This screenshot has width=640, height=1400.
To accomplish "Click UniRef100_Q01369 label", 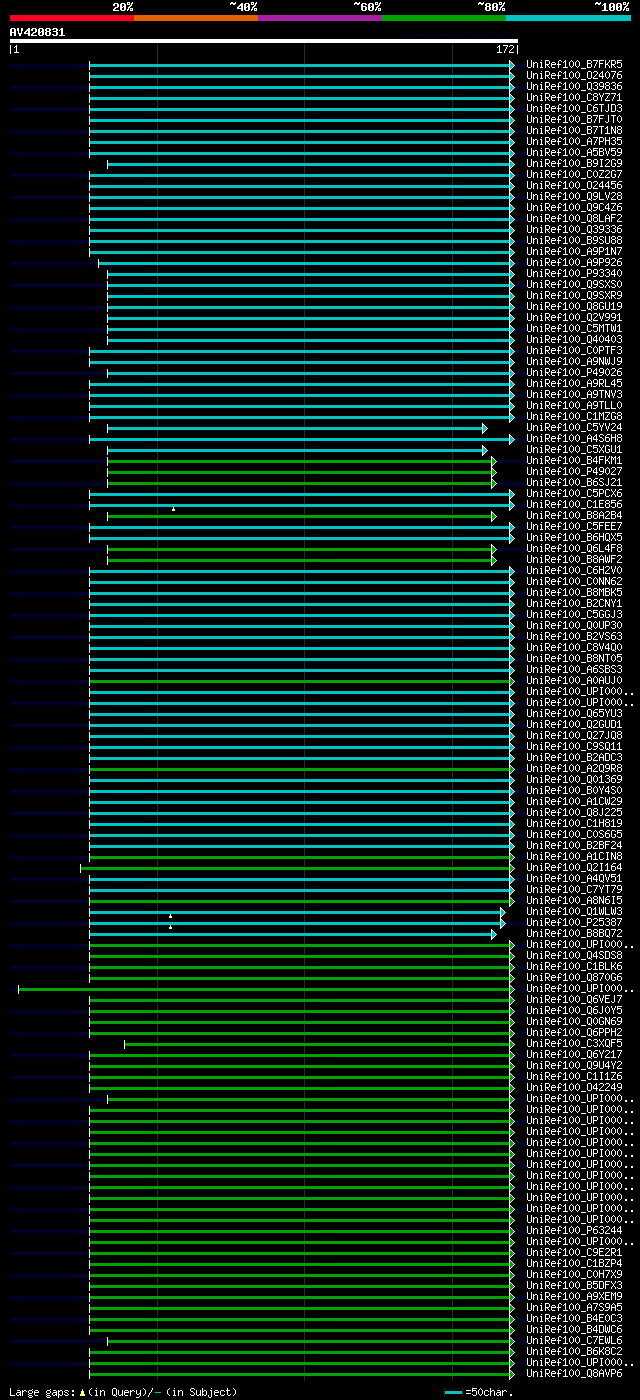I will point(574,779).
